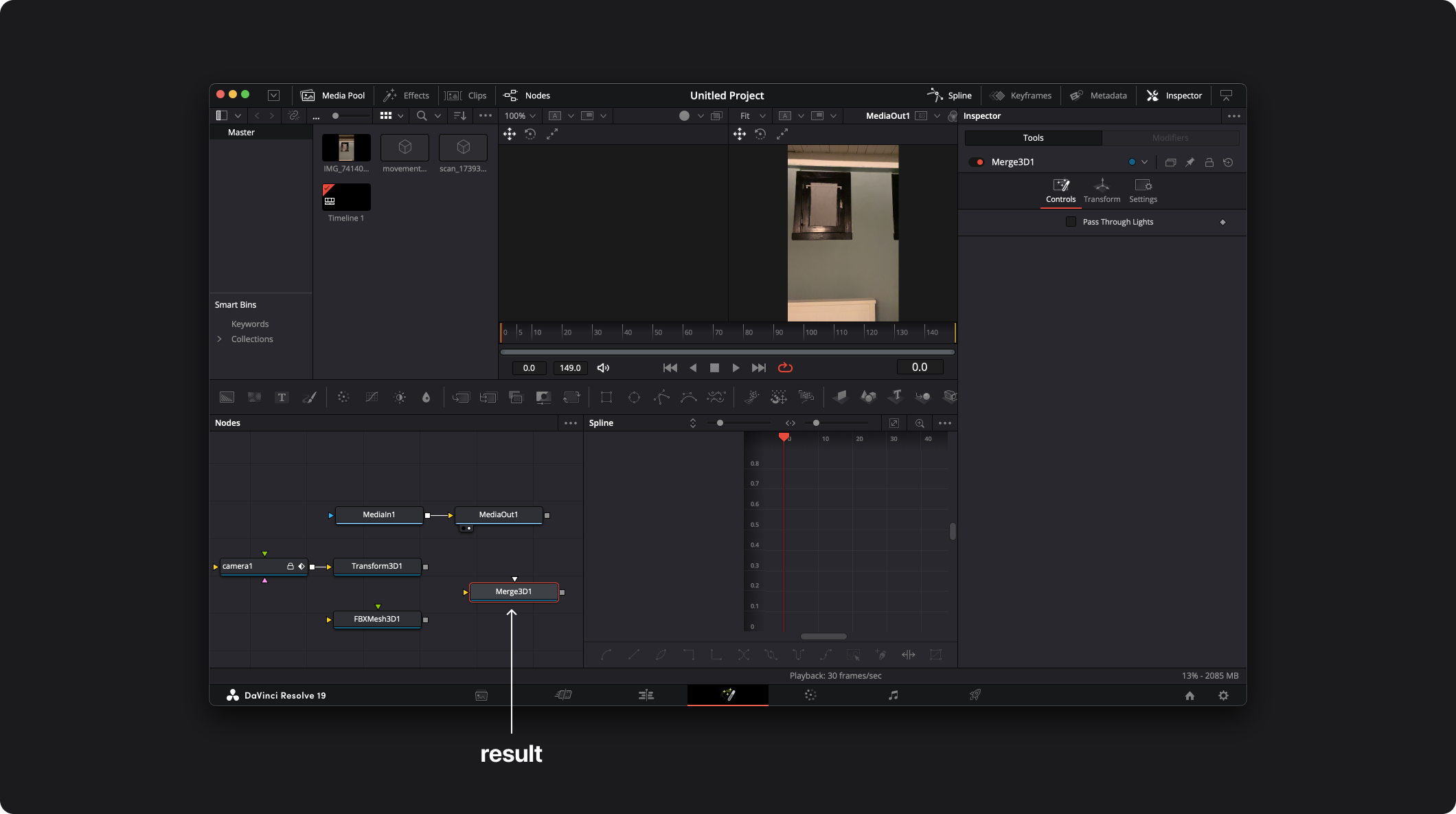
Task: Adjust the media pool thumbnail size slider
Action: 336,116
